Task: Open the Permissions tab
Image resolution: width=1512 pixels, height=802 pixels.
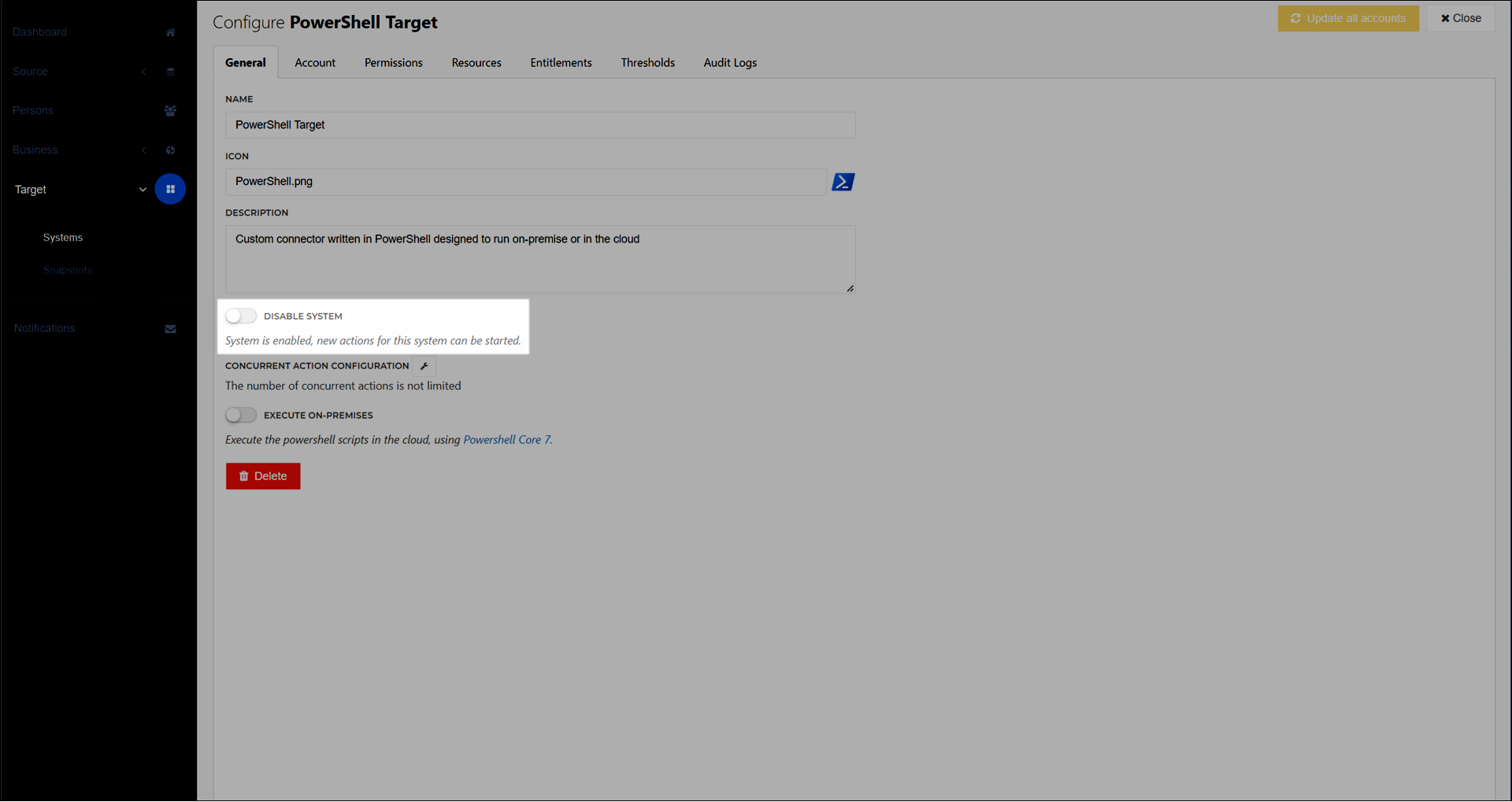Action: pos(394,62)
